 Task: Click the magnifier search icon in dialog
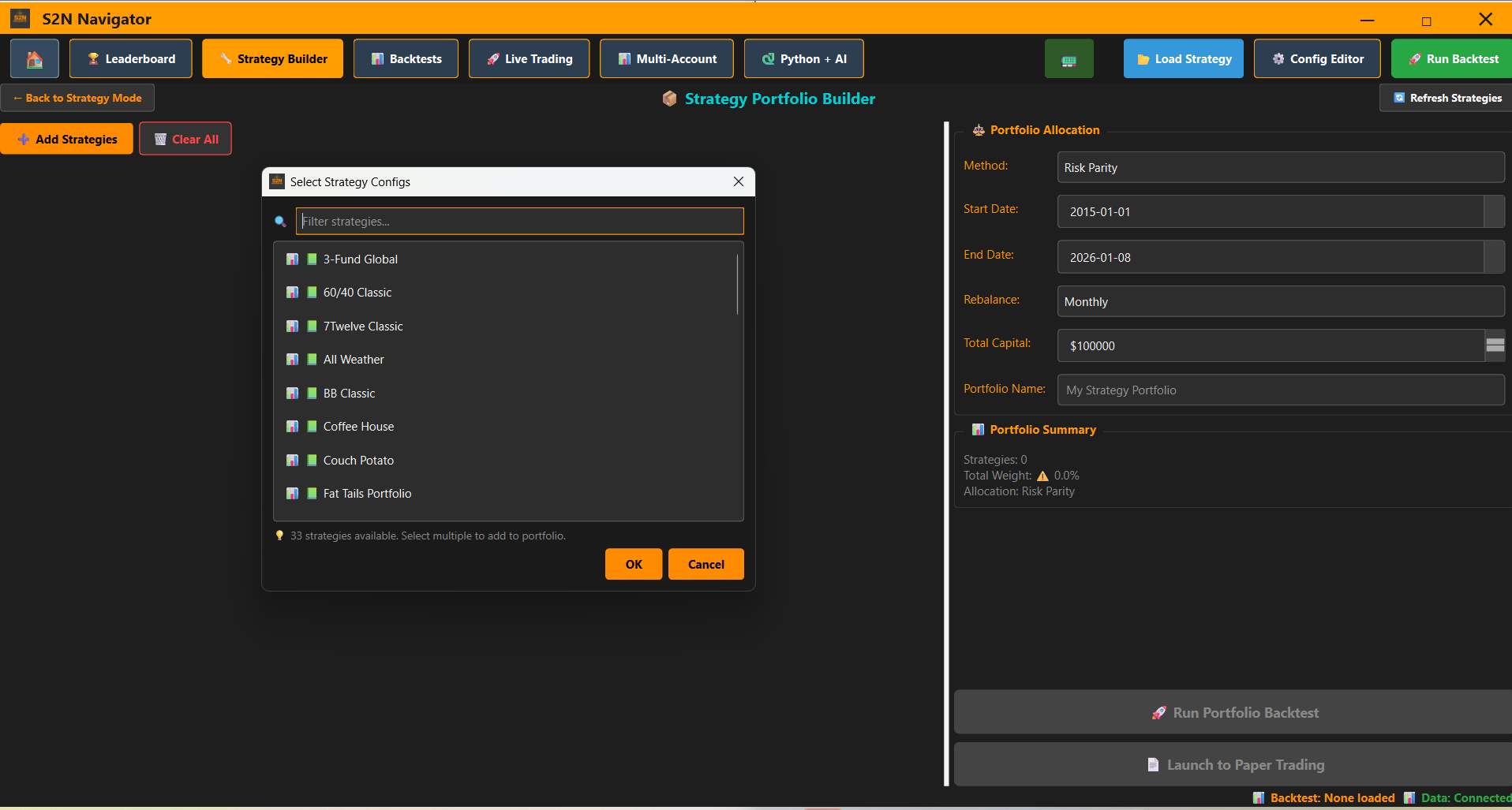pos(280,222)
